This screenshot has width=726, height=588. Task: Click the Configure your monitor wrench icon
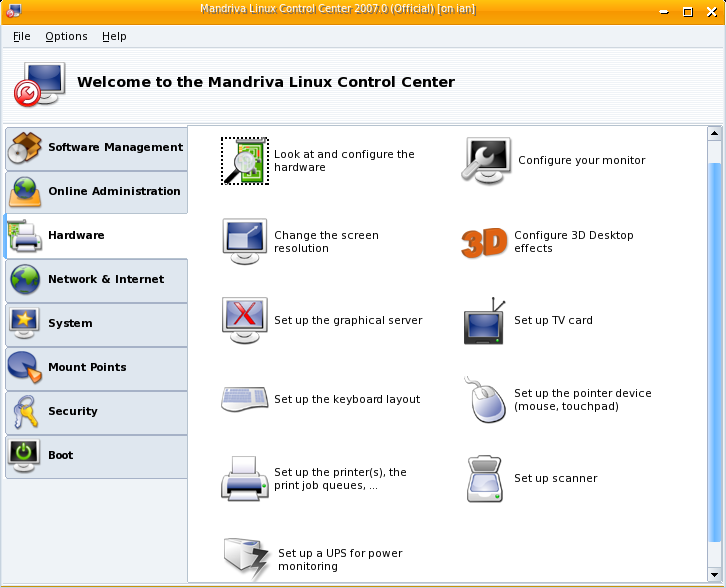(x=486, y=160)
